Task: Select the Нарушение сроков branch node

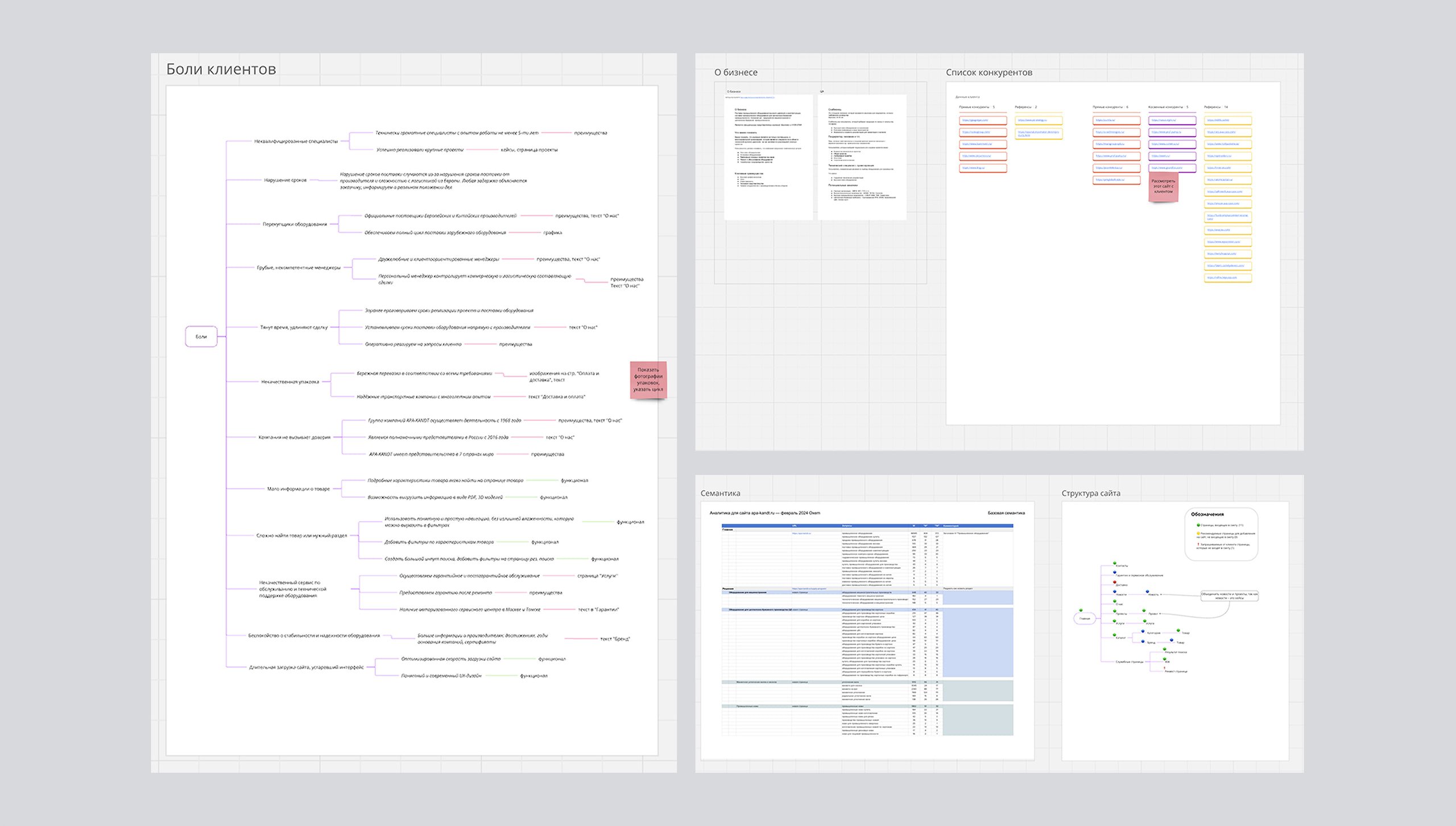Action: click(285, 180)
